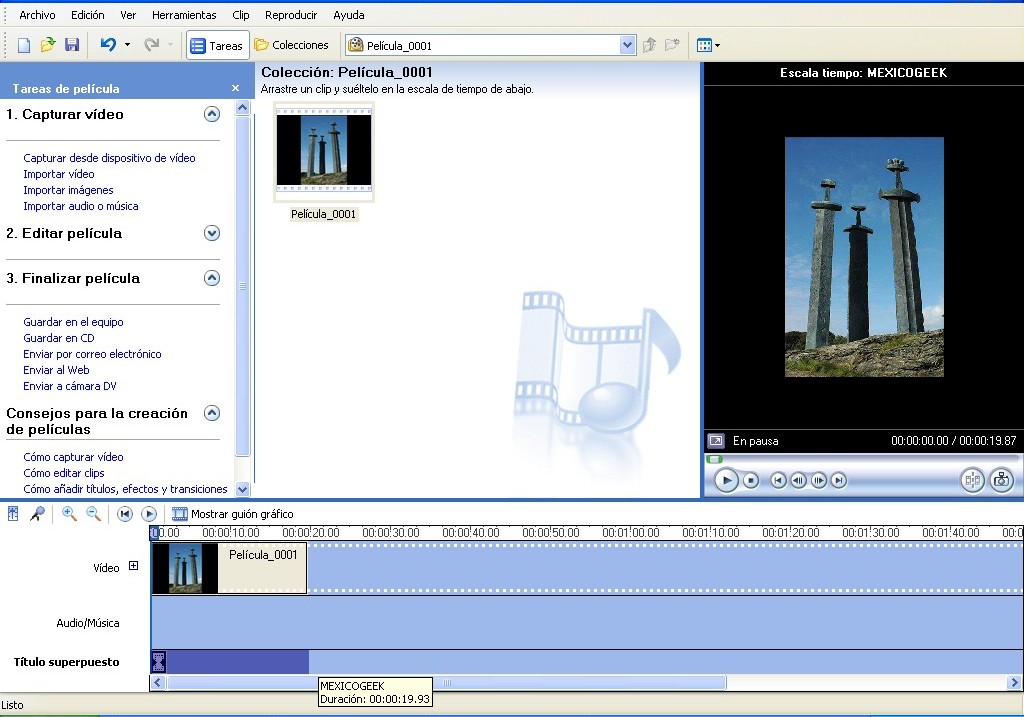Open the Clip menu

click(x=241, y=15)
